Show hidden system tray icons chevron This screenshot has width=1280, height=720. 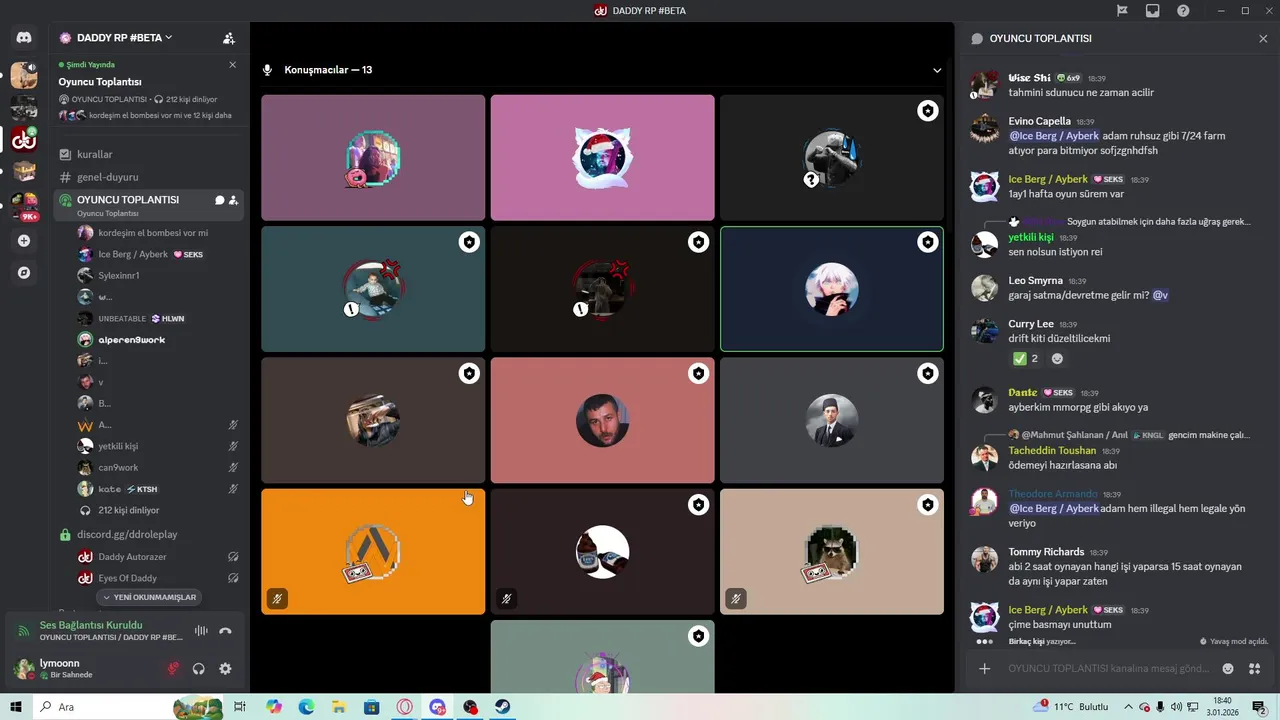click(x=1129, y=707)
